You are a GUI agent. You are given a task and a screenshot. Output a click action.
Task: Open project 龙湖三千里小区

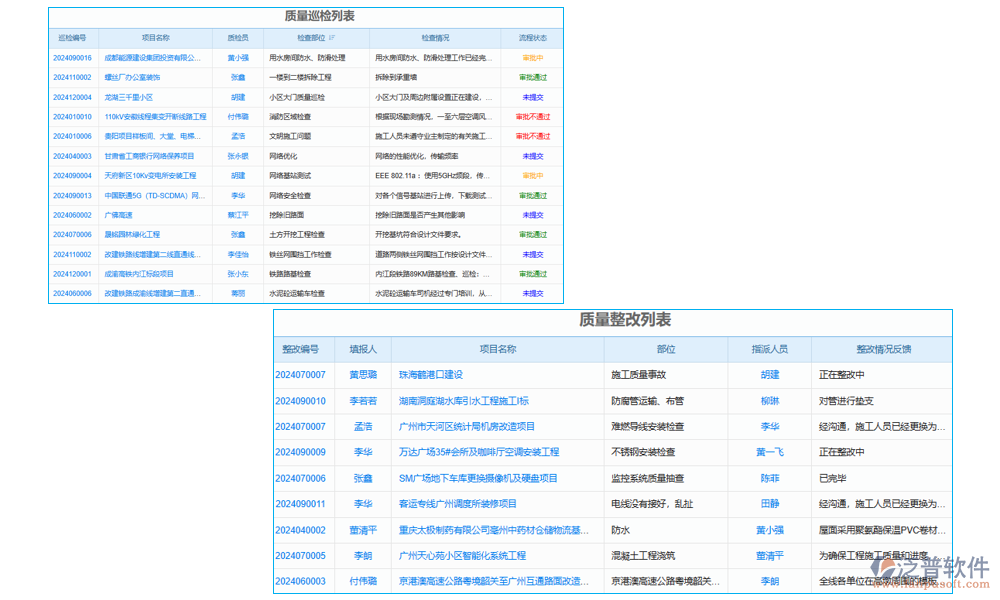(x=130, y=96)
